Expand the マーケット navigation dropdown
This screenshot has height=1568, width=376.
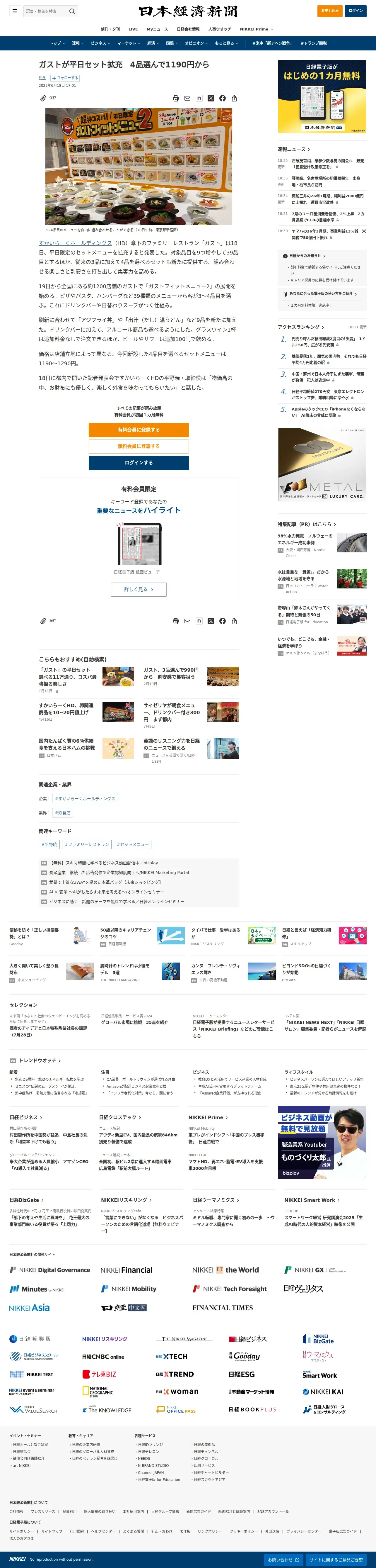click(x=128, y=43)
